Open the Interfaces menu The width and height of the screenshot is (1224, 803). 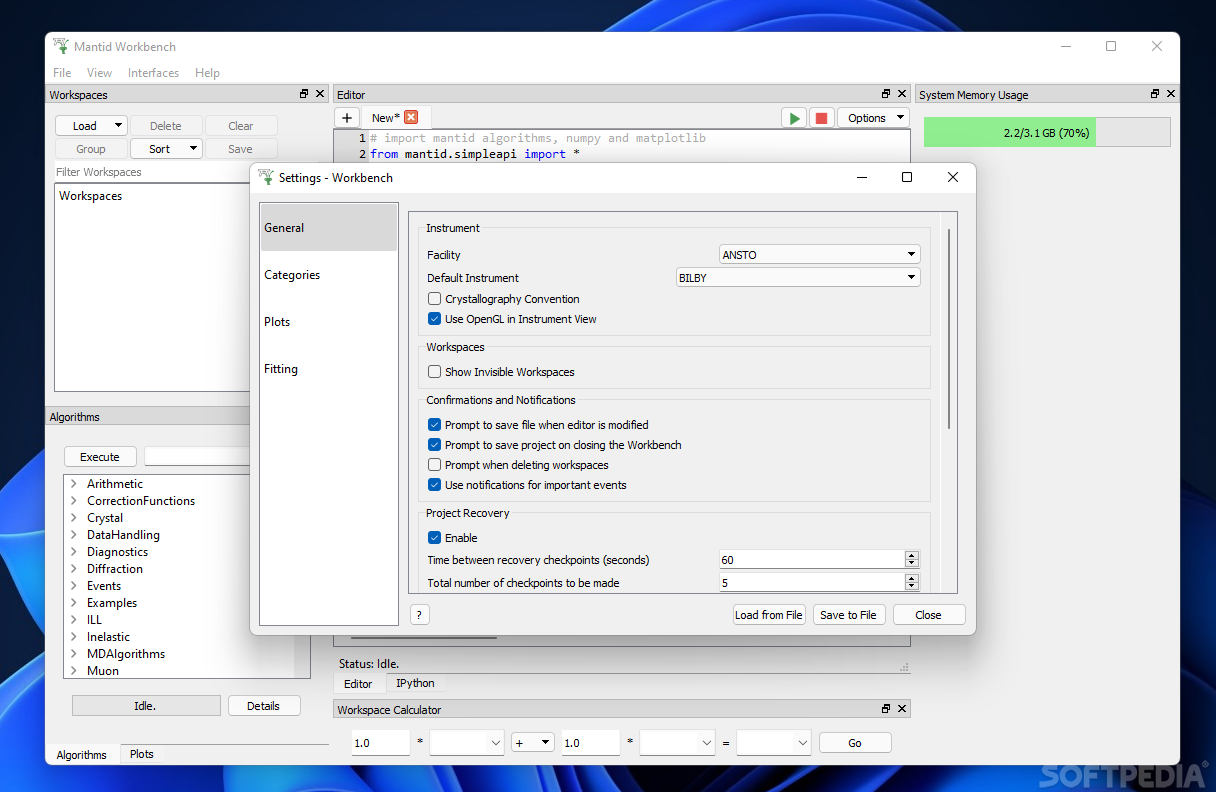(153, 73)
